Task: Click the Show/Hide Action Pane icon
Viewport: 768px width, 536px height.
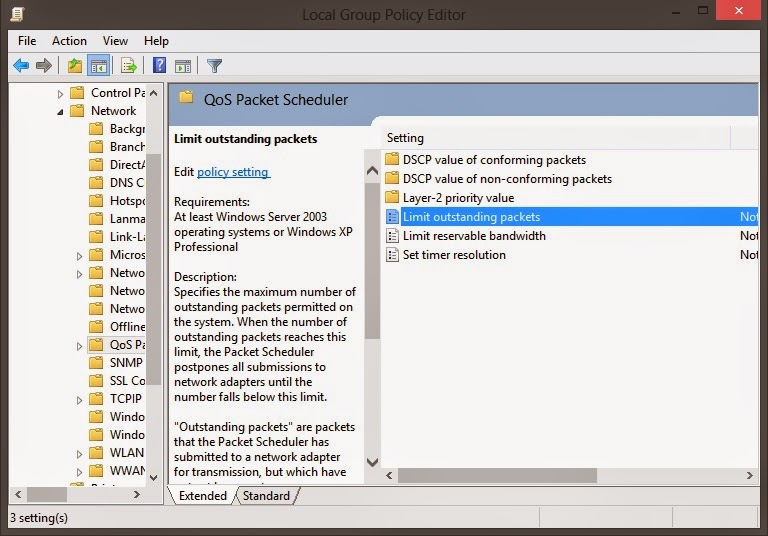Action: tap(183, 65)
